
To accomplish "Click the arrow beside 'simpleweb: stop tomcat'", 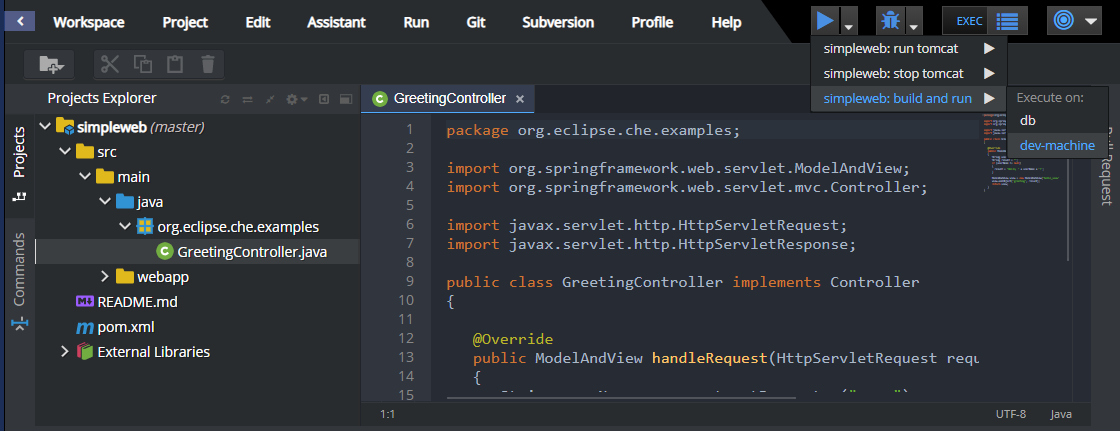I will [989, 74].
